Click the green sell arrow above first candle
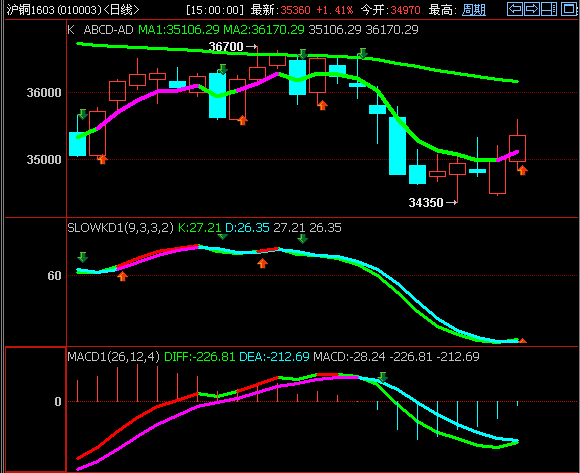580x473 pixels. 83,114
